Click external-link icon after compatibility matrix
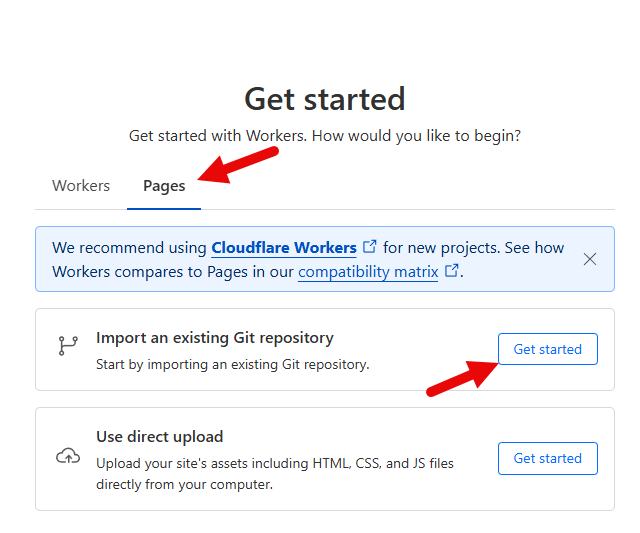This screenshot has width=640, height=533. pos(451,270)
